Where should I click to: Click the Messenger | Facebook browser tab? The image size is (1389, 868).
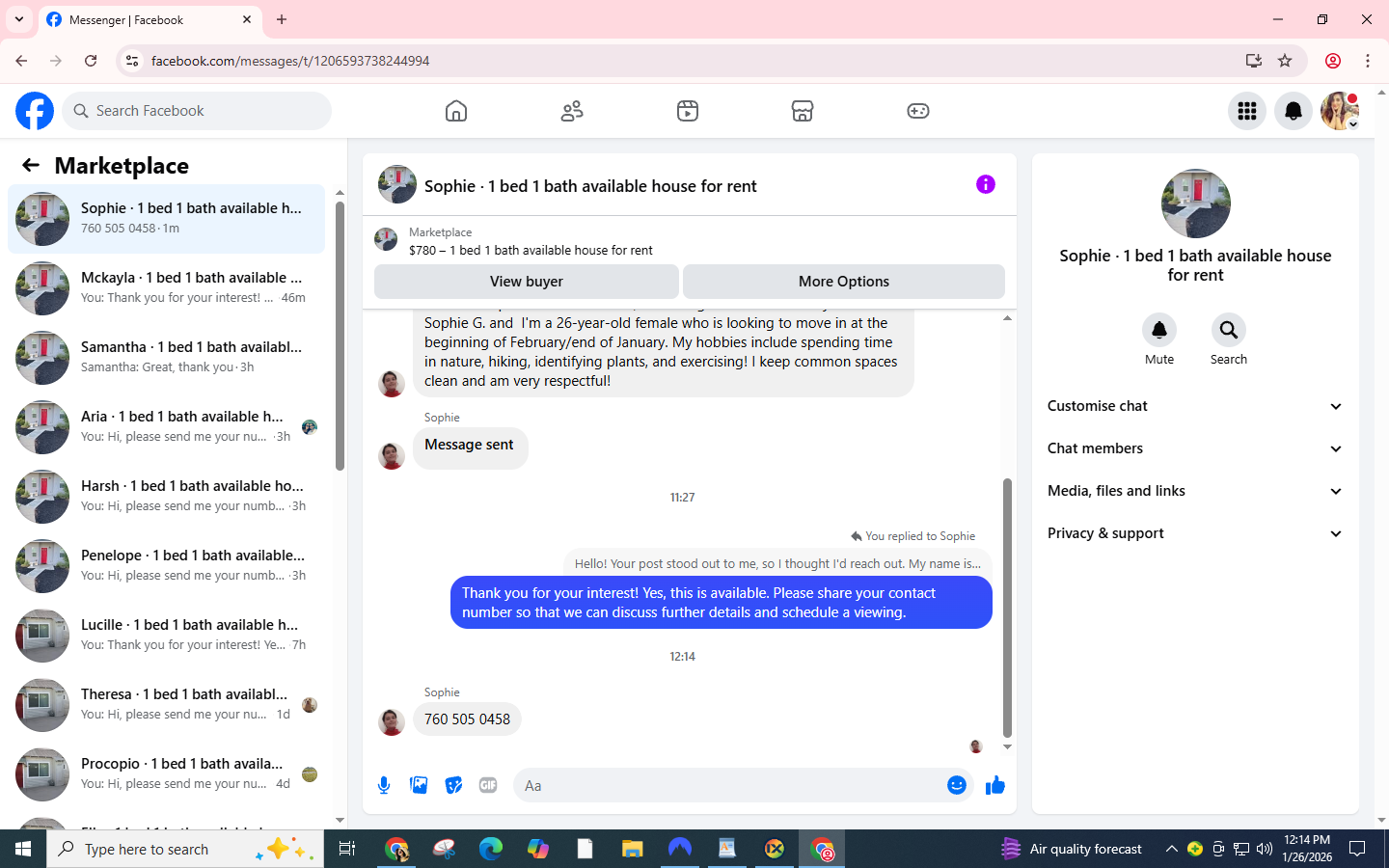coord(150,19)
